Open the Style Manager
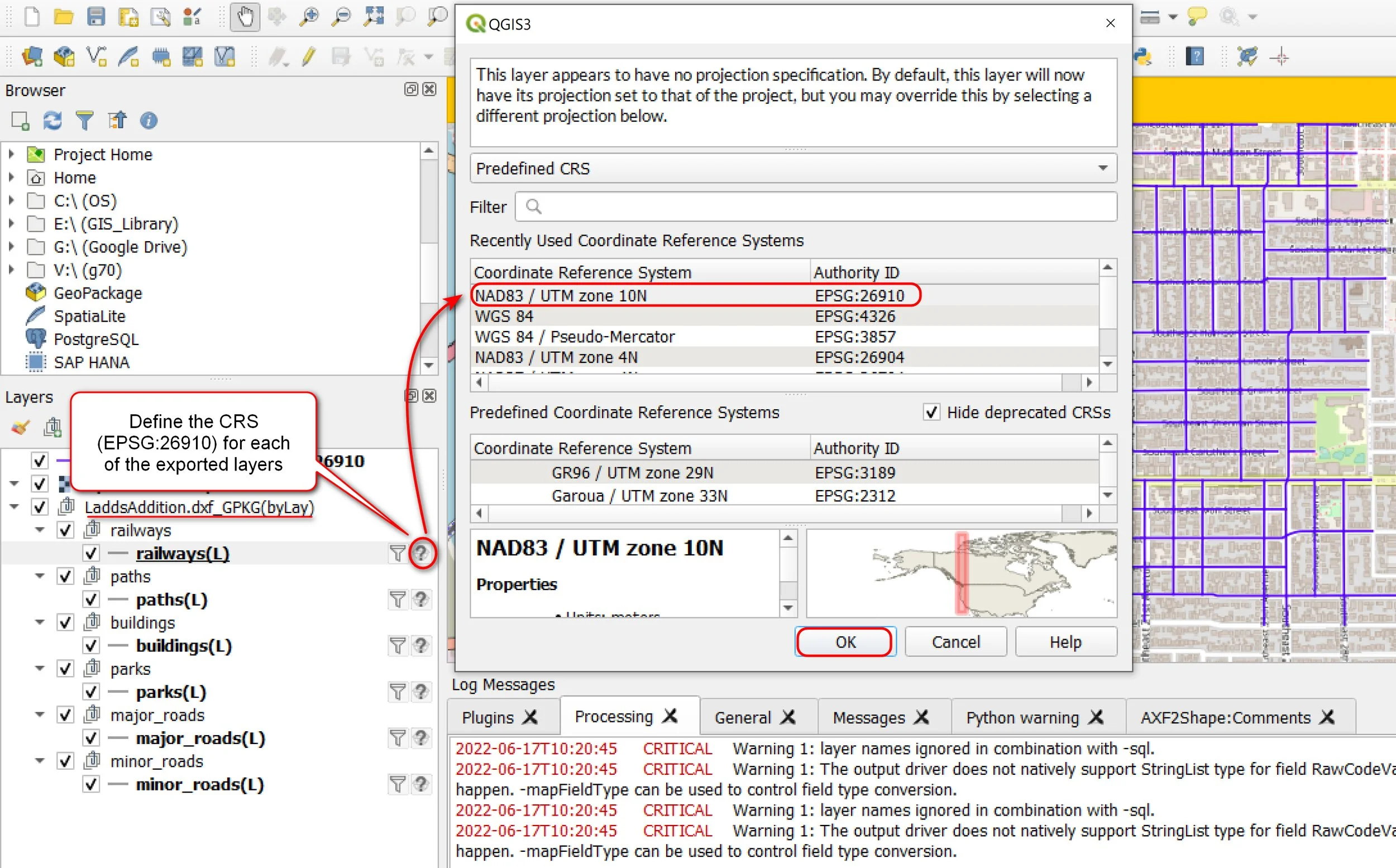 point(193,17)
